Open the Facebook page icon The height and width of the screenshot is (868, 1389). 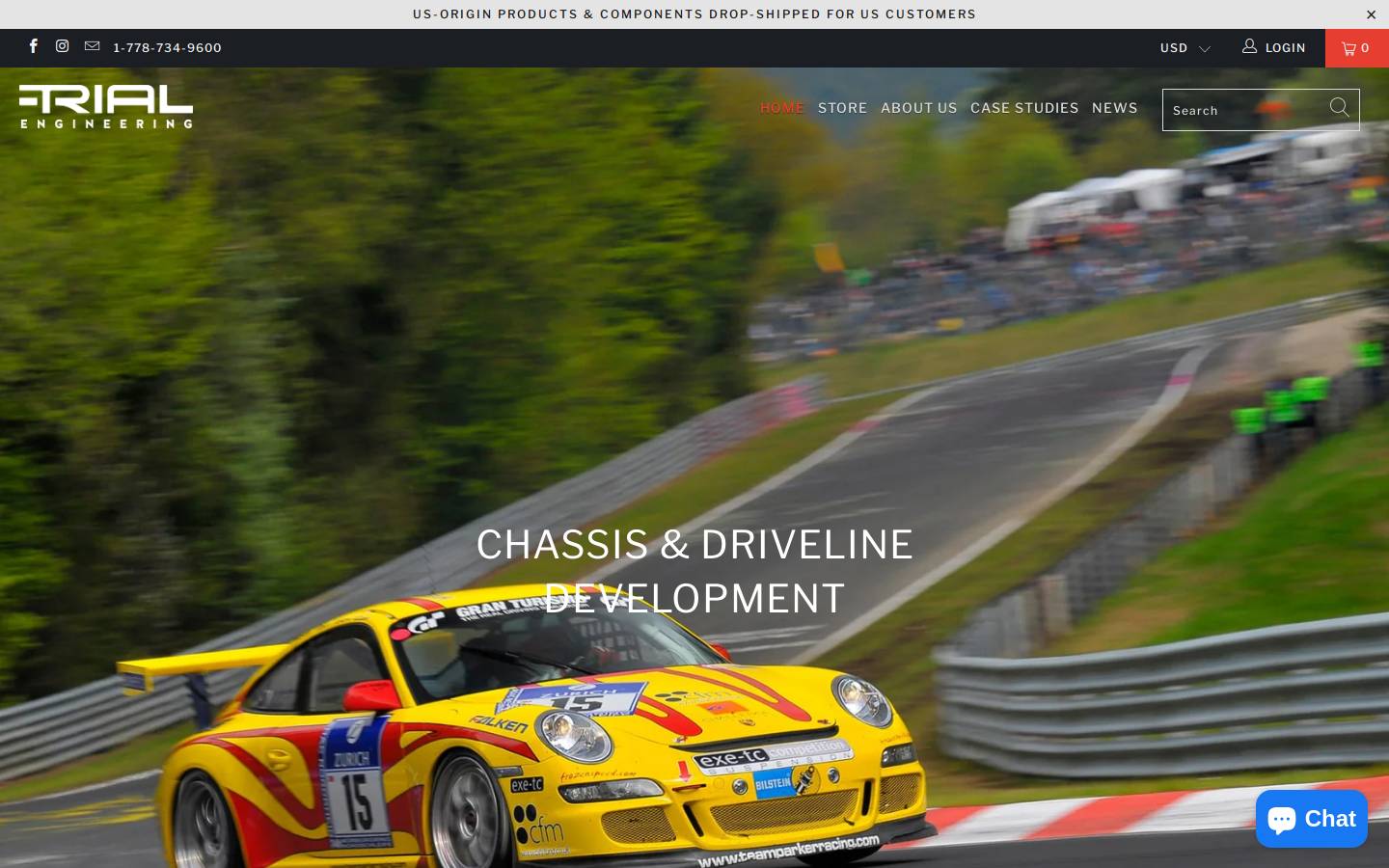(x=33, y=46)
